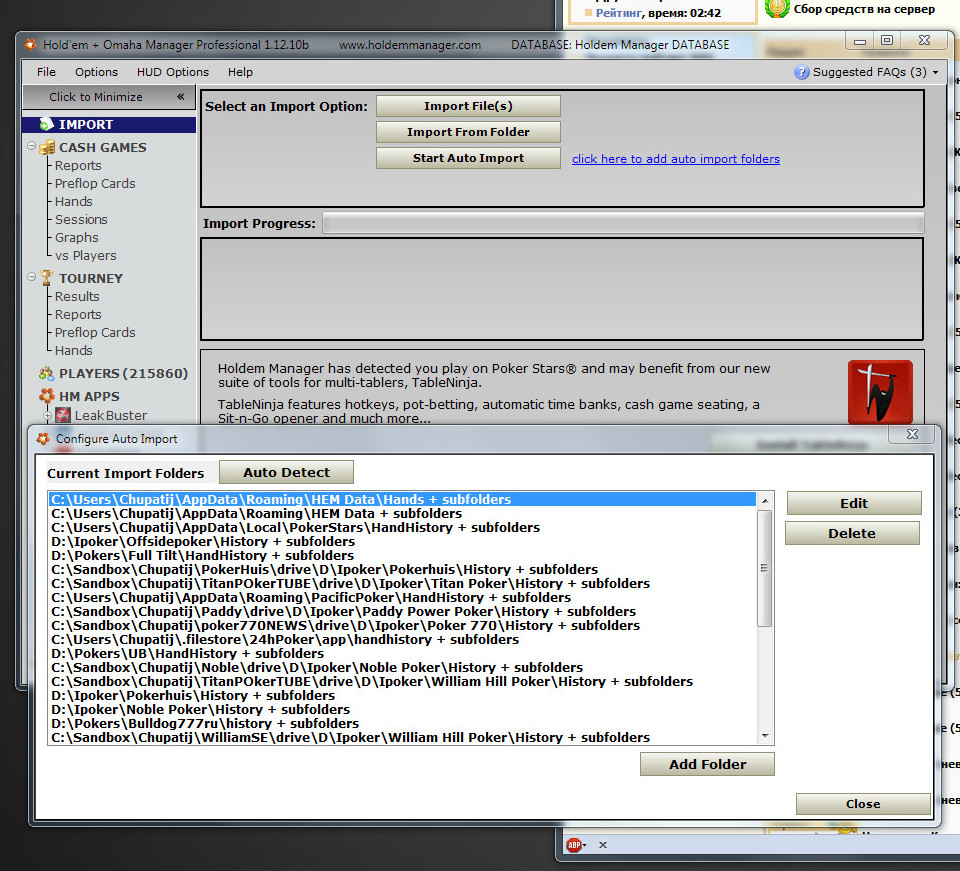Screen dimensions: 960x871
Task: Click the Configure Auto Import dialog title icon
Action: tap(43, 439)
